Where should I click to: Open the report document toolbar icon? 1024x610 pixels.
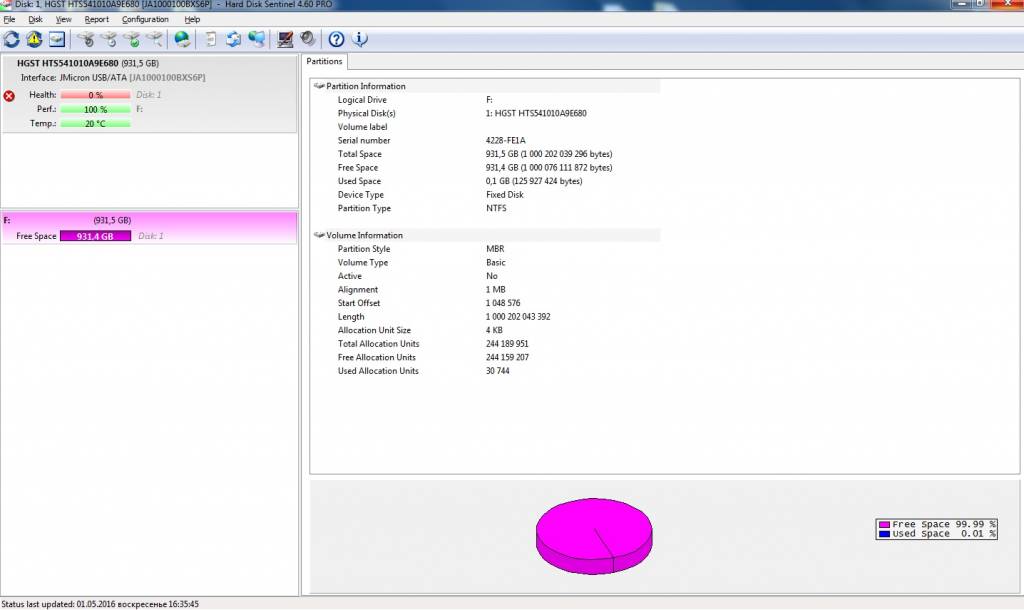point(210,39)
